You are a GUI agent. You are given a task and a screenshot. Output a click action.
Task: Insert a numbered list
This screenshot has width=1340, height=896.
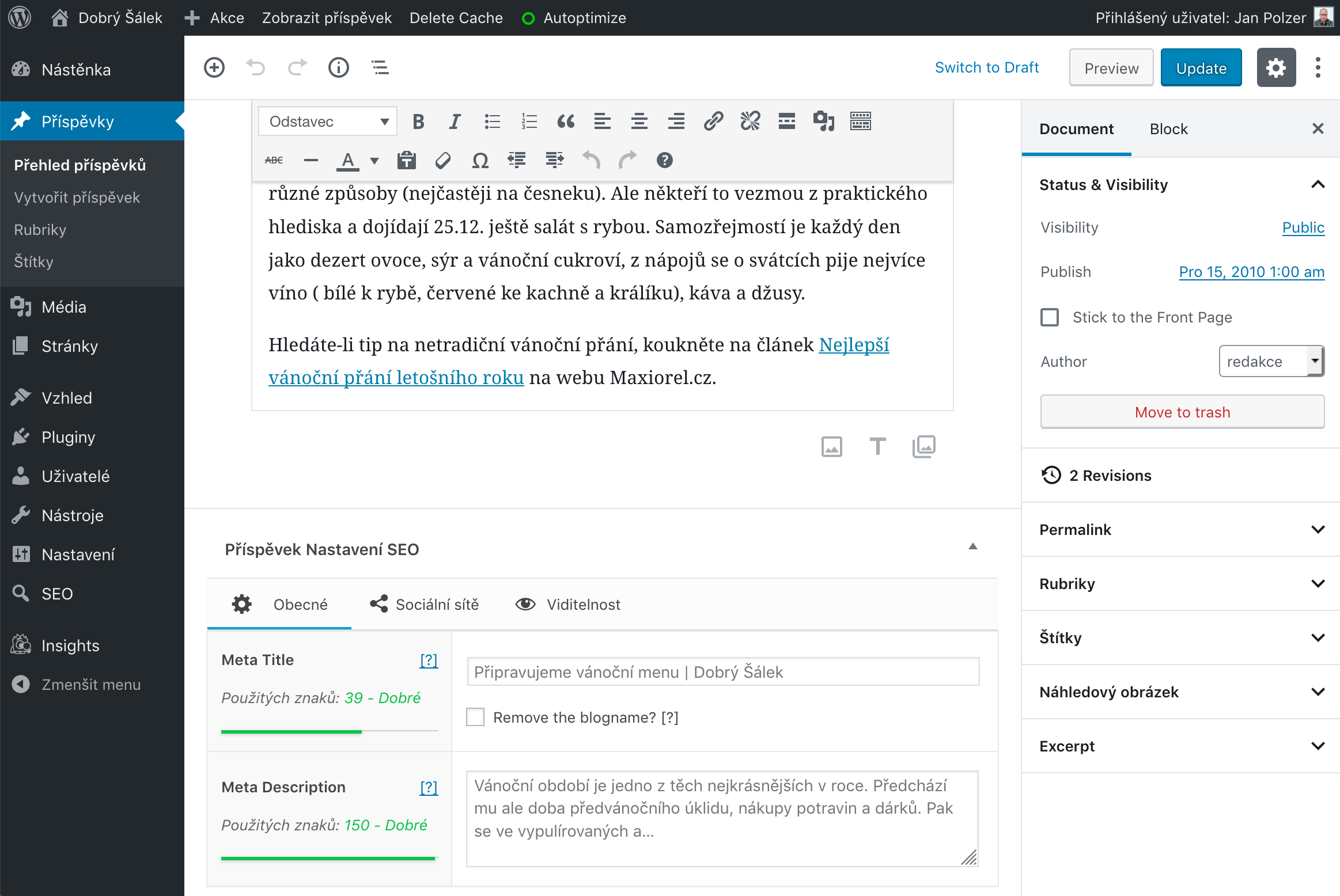529,122
